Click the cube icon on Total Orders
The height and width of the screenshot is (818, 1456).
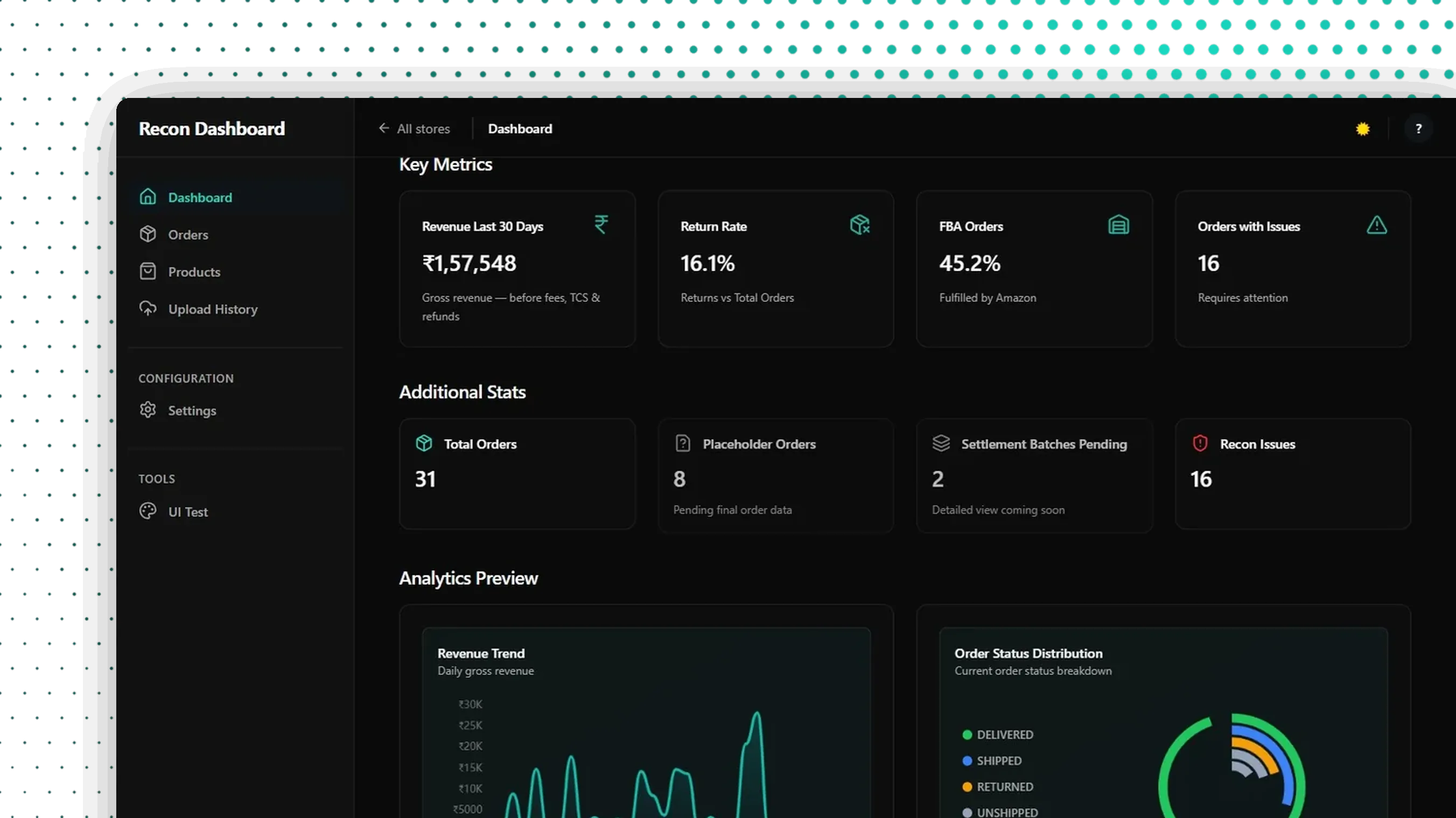[424, 443]
